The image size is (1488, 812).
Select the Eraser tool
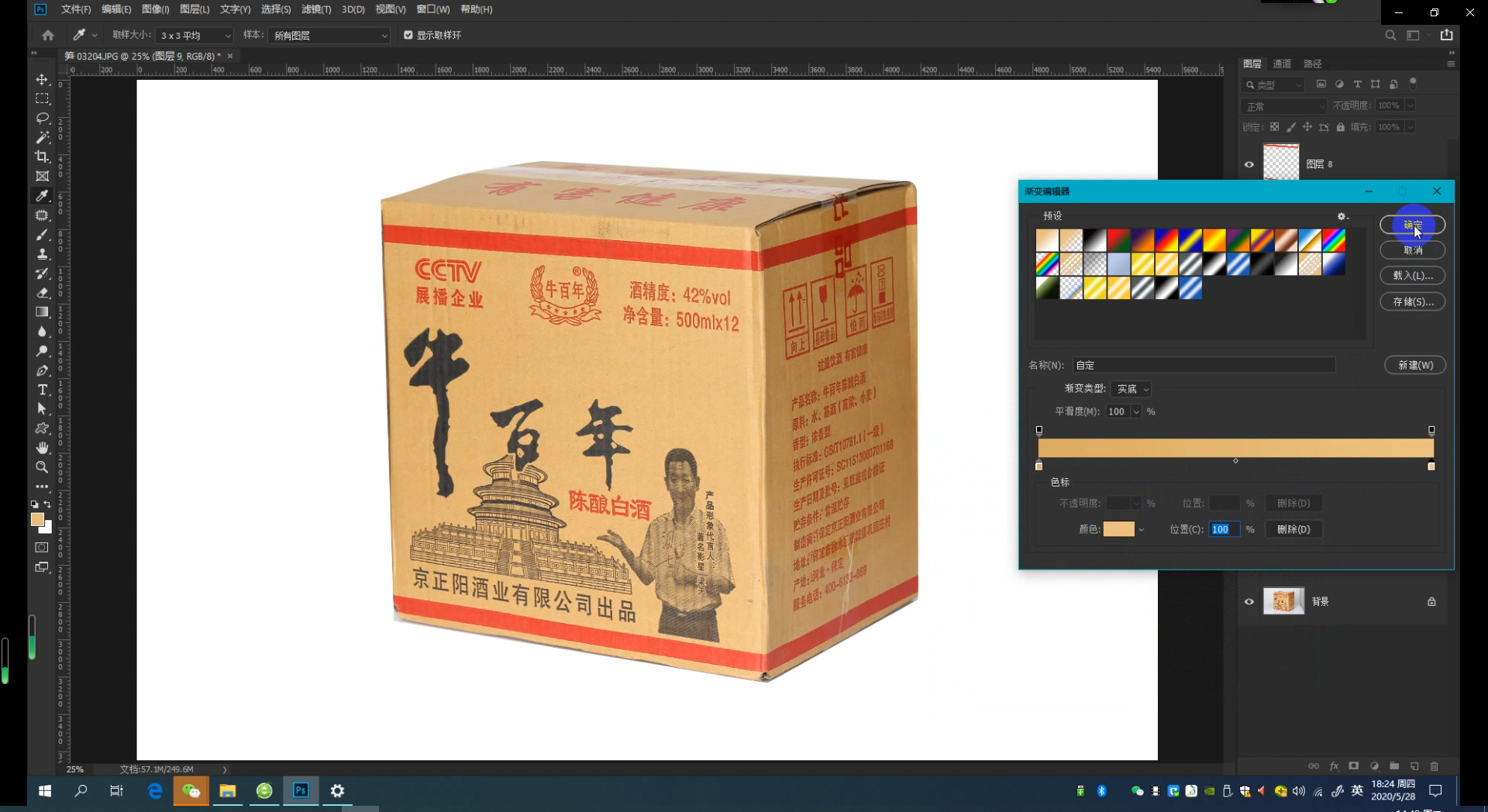(x=42, y=292)
